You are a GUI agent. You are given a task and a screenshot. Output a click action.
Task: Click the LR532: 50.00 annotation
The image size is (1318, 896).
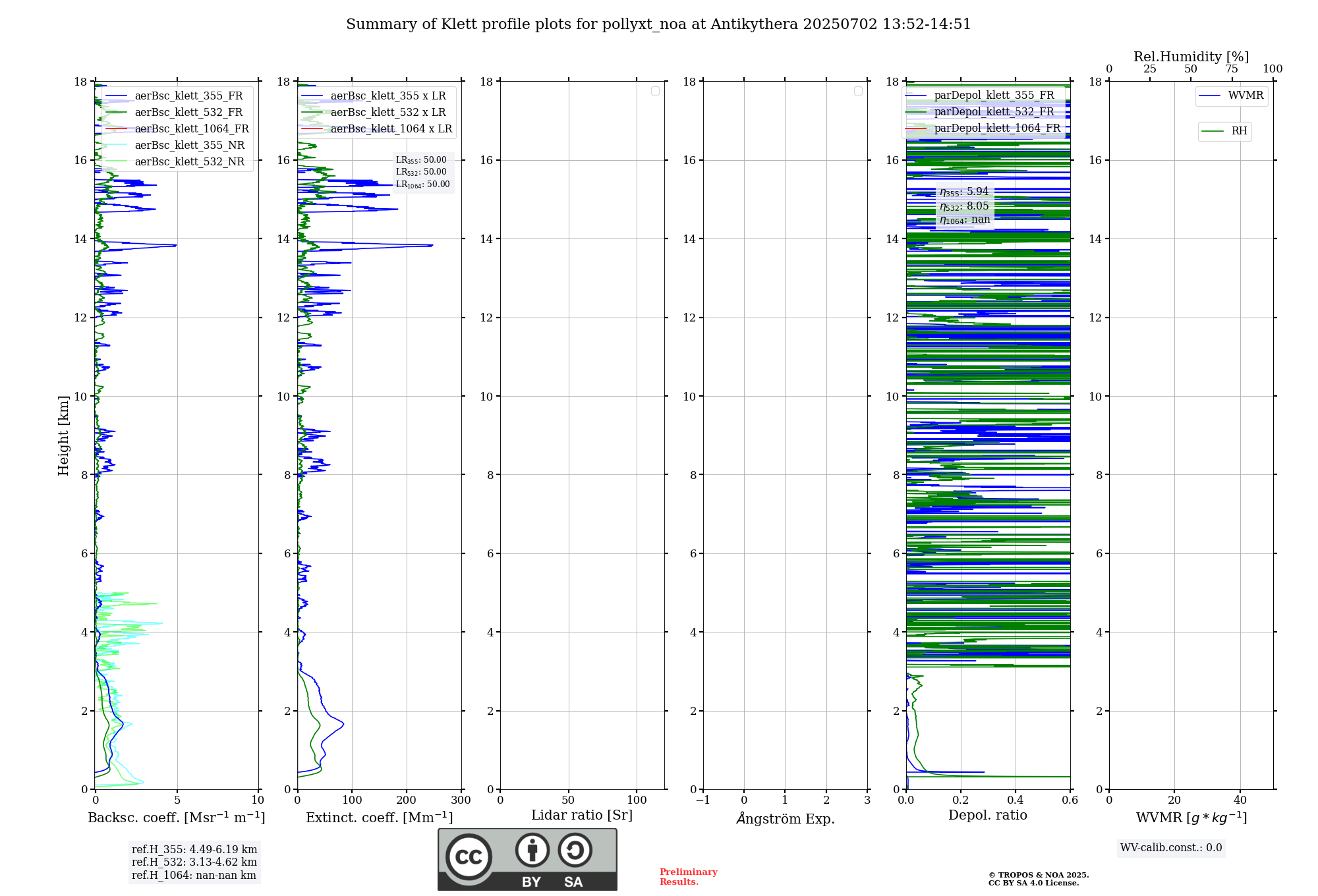(421, 172)
